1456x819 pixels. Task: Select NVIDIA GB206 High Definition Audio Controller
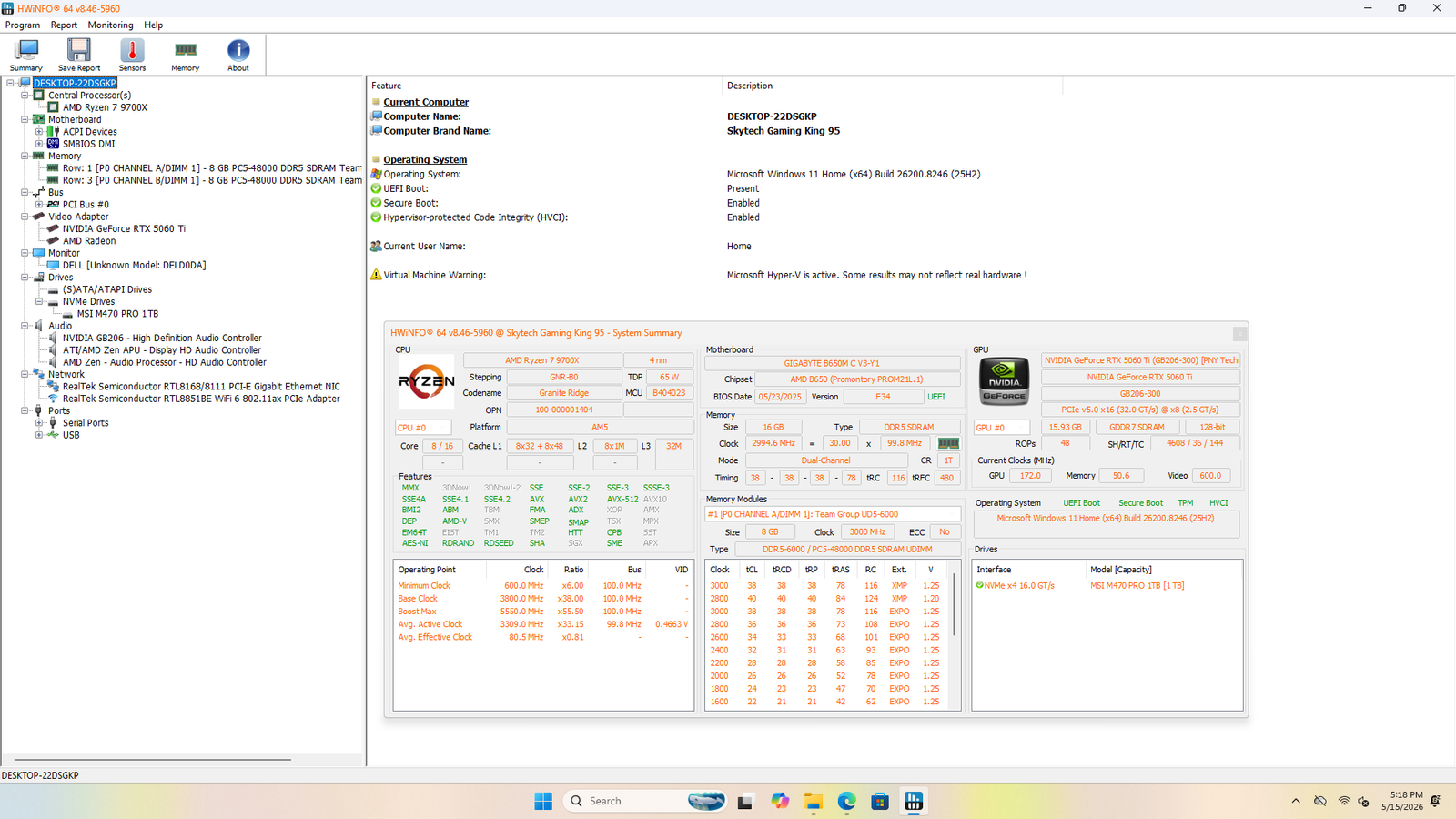click(x=162, y=338)
